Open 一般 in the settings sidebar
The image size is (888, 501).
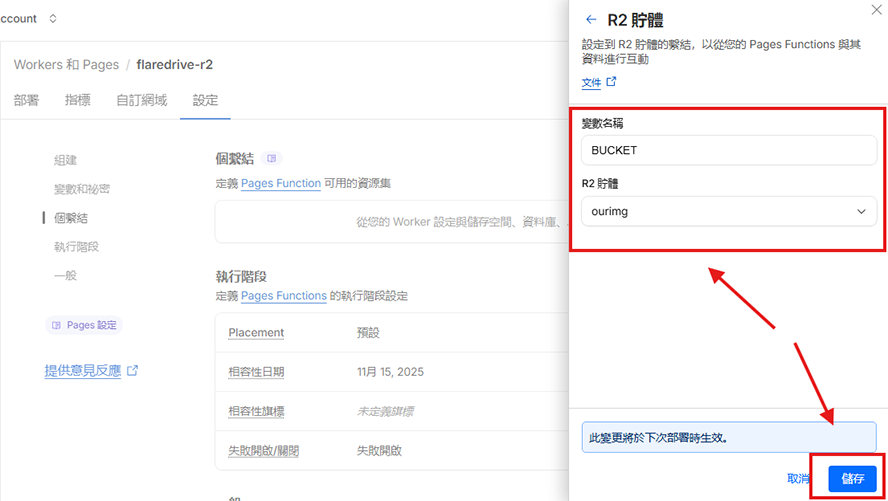point(65,276)
